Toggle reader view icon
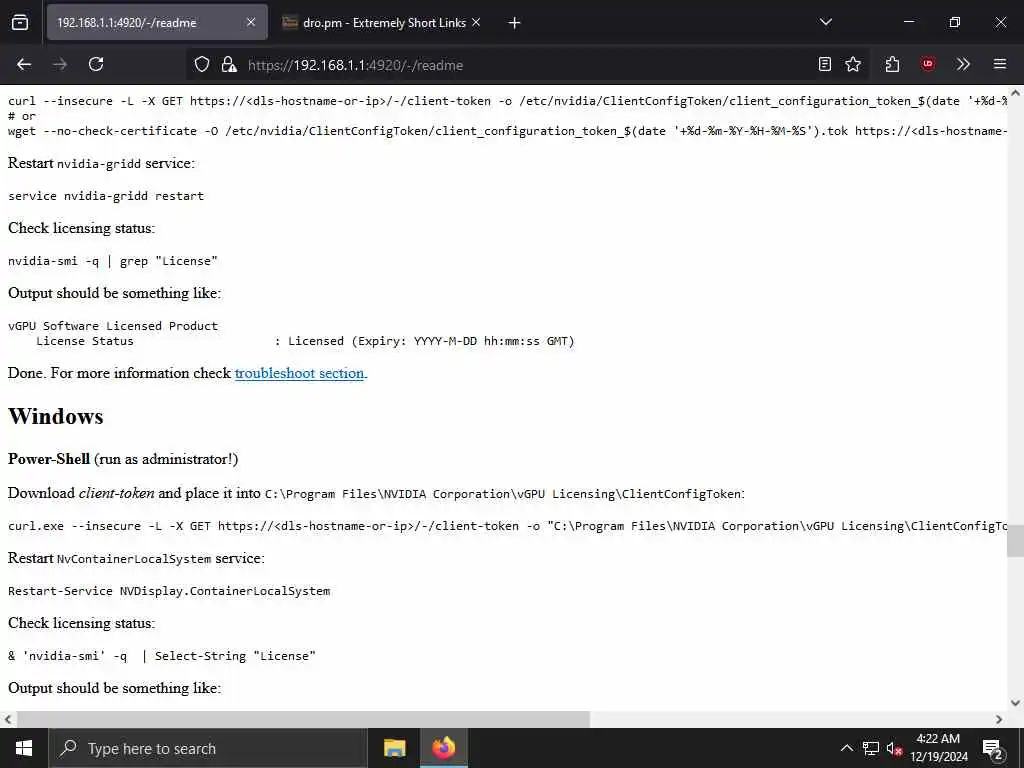This screenshot has width=1024, height=768. 825,64
